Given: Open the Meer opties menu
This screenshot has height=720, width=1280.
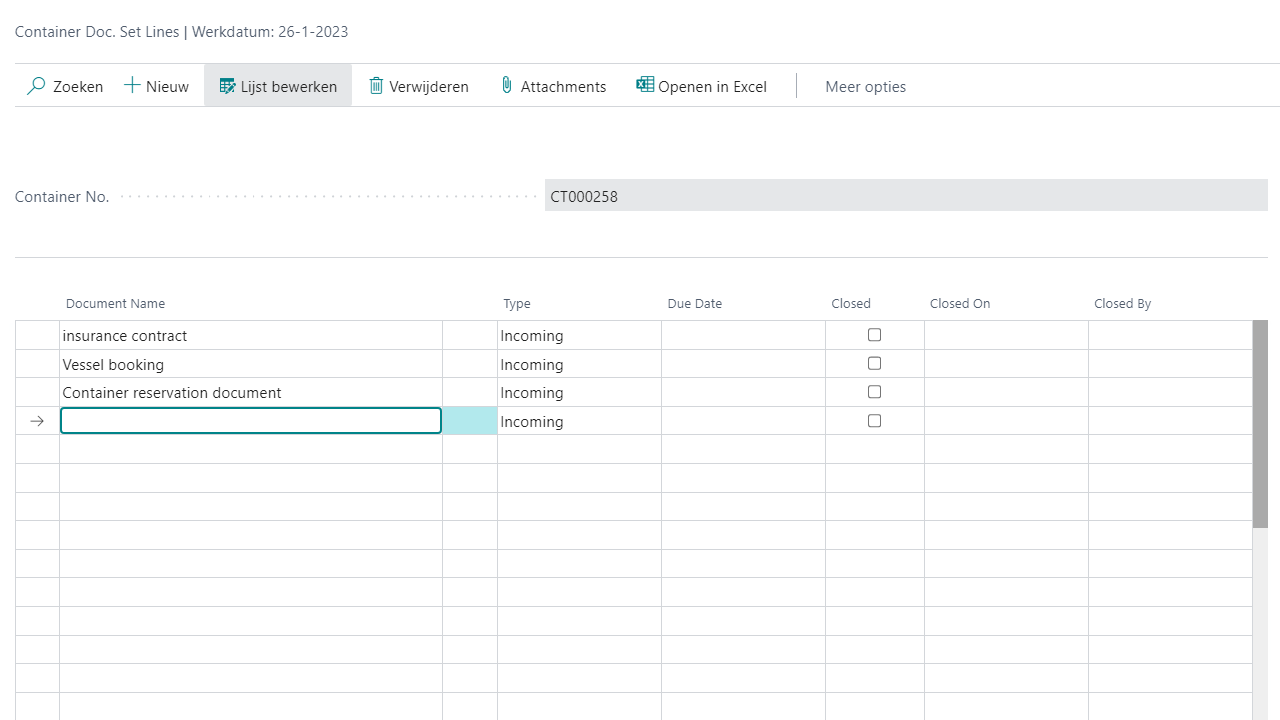Looking at the screenshot, I should point(865,86).
